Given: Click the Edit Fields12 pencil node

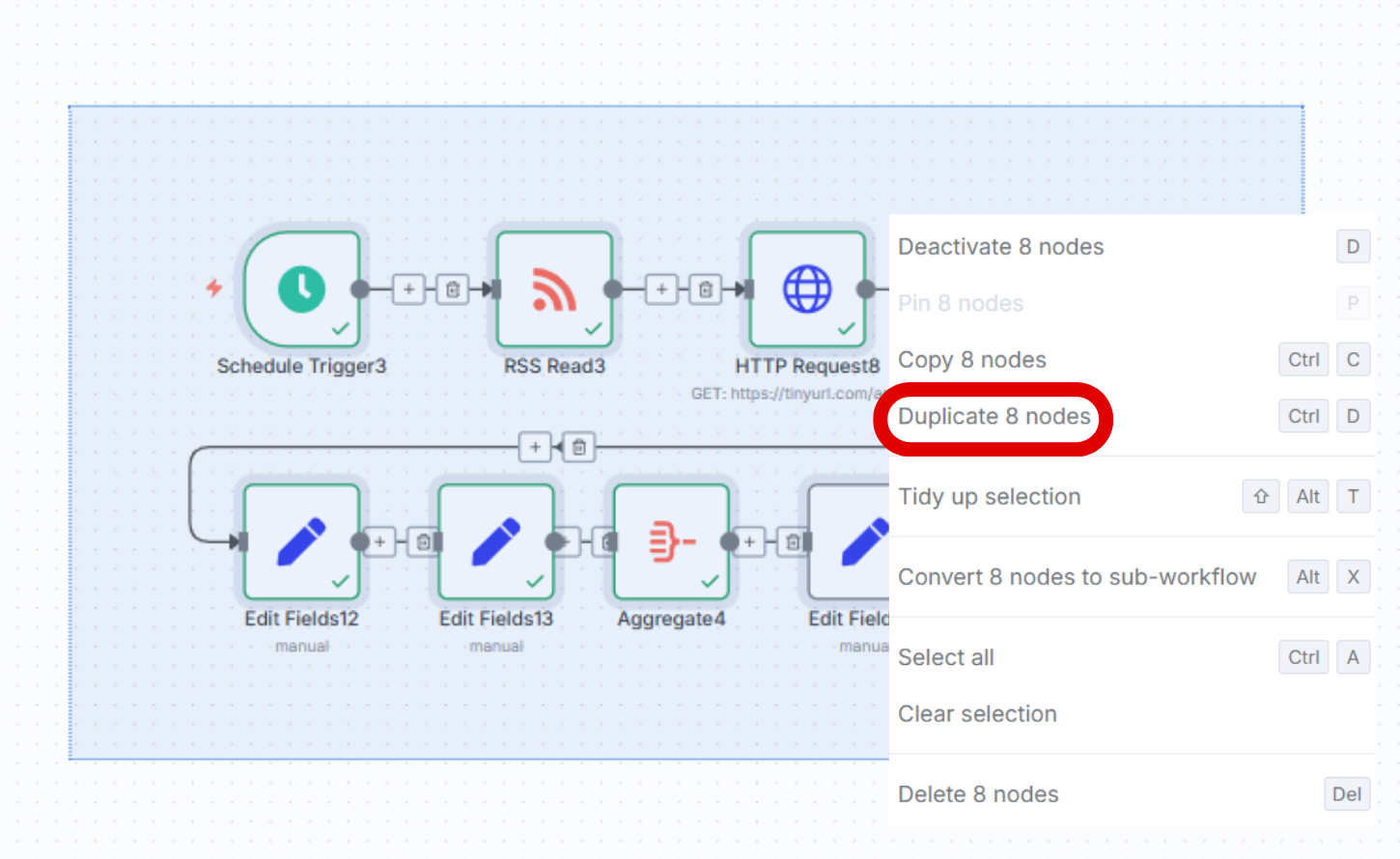Looking at the screenshot, I should 302,541.
